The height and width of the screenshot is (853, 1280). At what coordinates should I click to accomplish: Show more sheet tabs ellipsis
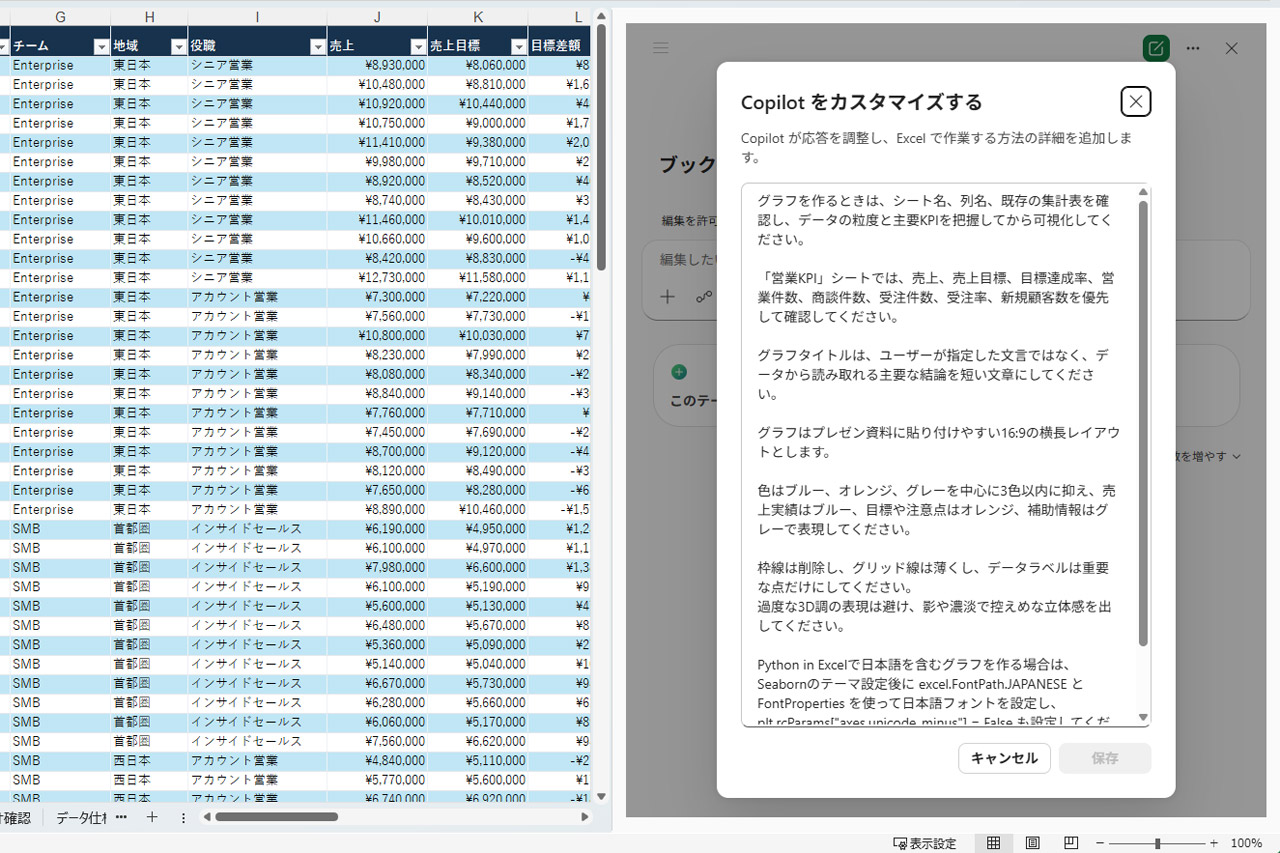[x=121, y=817]
